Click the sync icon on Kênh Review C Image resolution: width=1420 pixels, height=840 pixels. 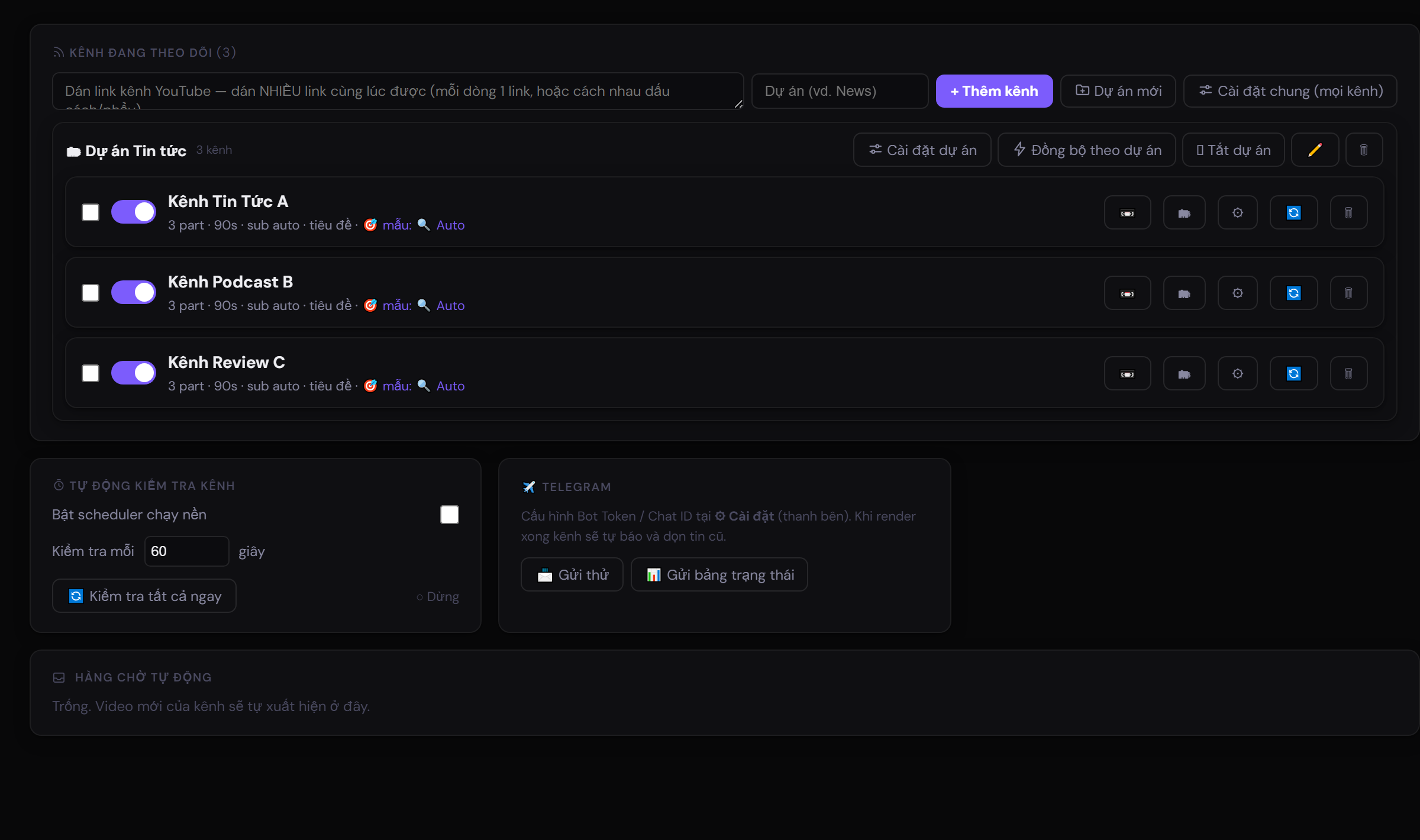coord(1293,373)
